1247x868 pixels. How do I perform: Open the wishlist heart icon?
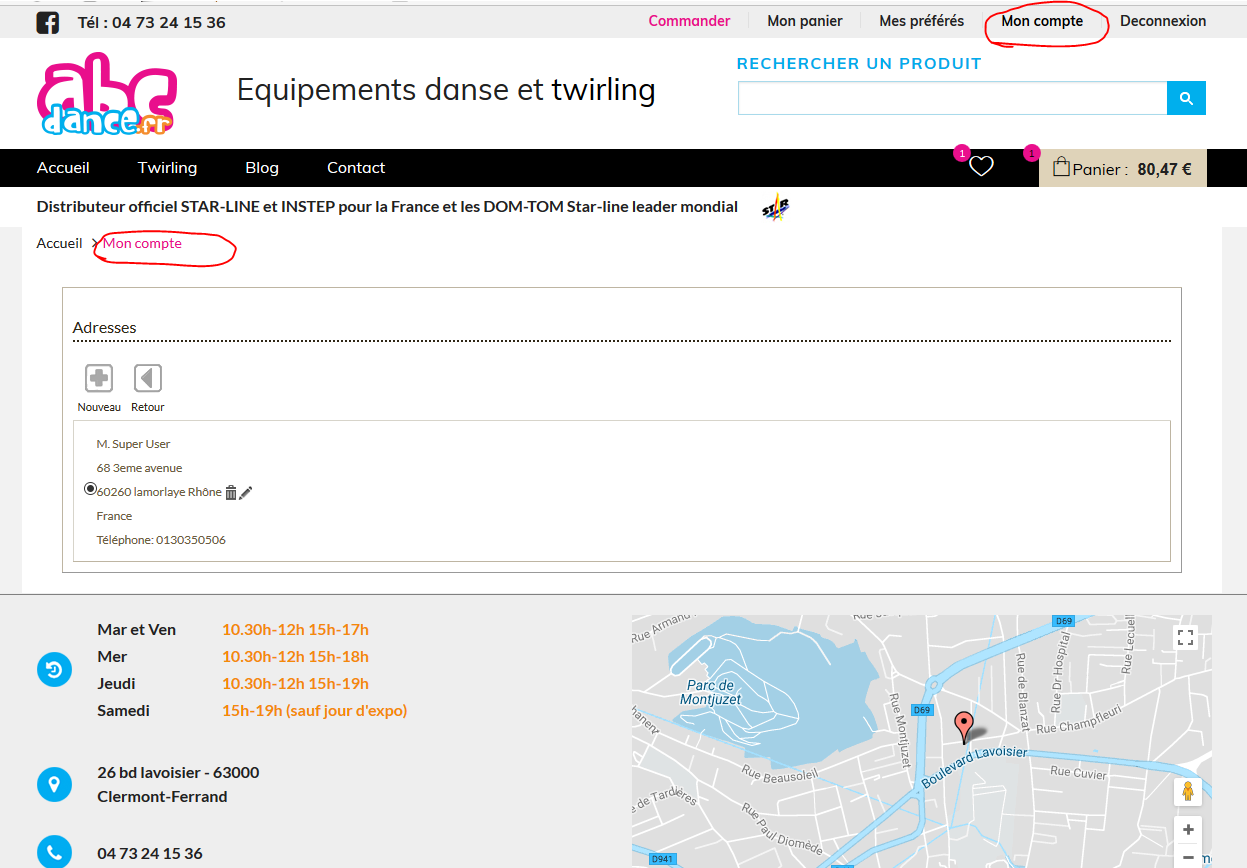pos(981,167)
